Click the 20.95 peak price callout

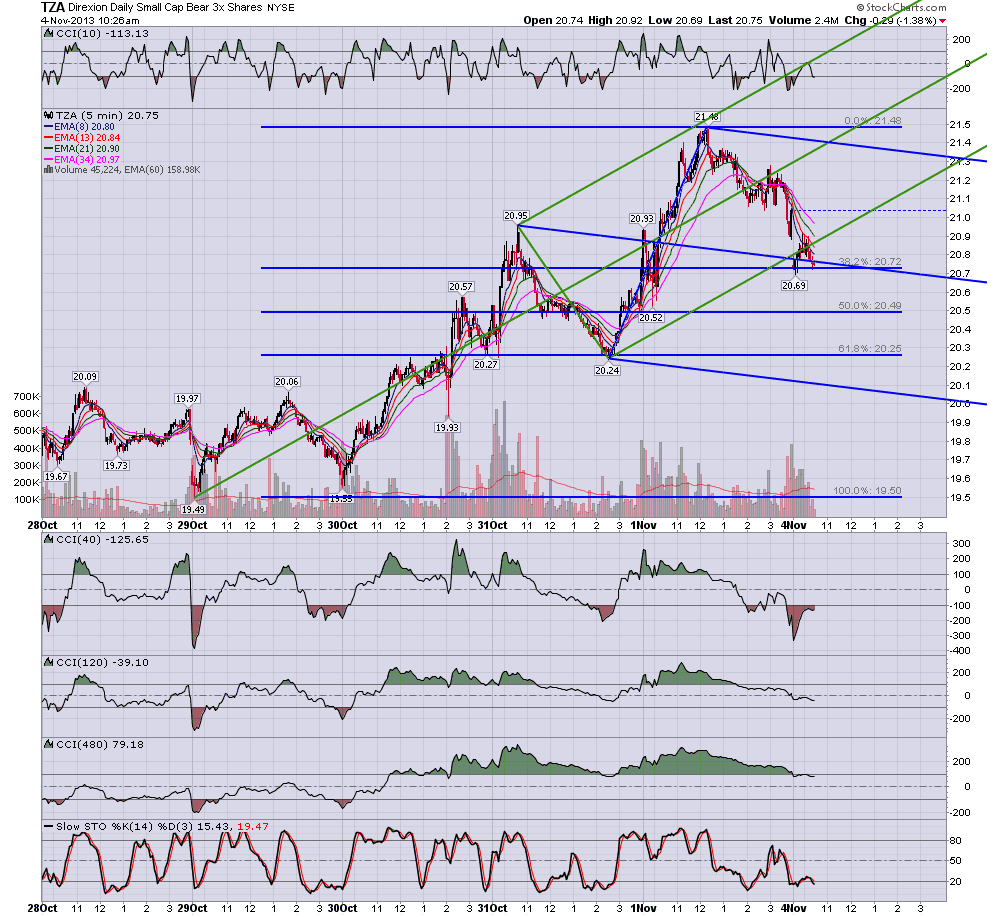click(516, 216)
